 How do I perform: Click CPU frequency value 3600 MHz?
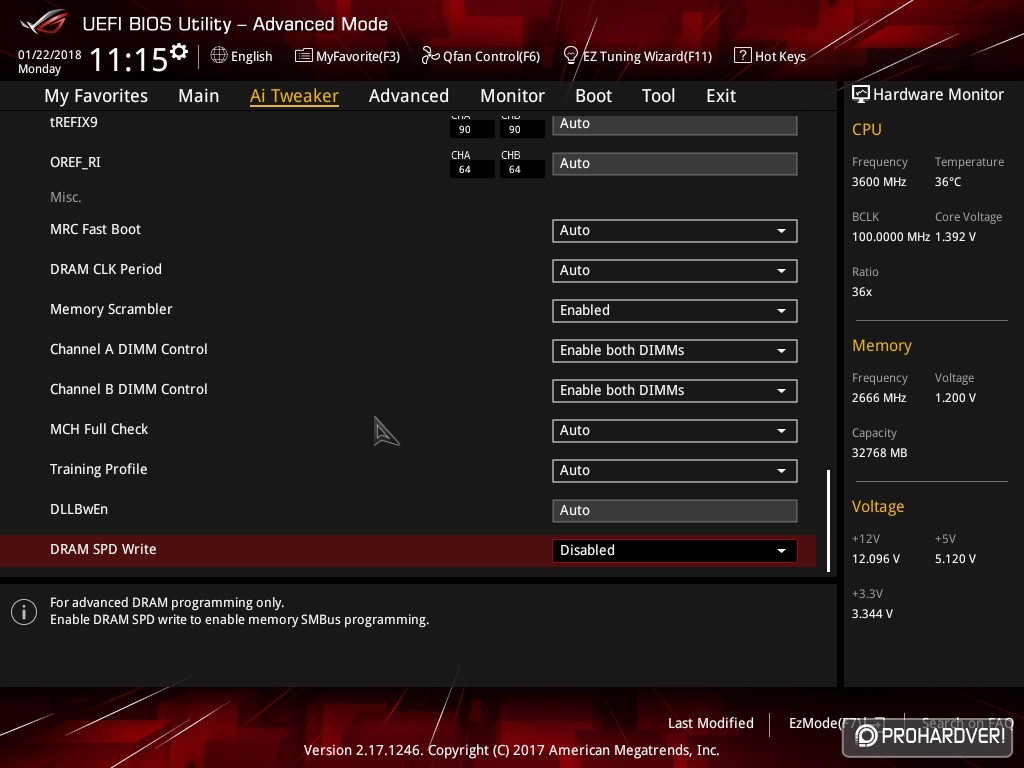coord(879,182)
